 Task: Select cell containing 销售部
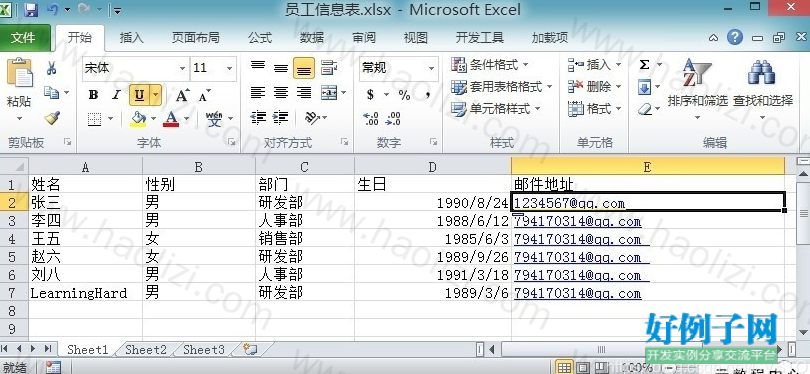coord(305,239)
